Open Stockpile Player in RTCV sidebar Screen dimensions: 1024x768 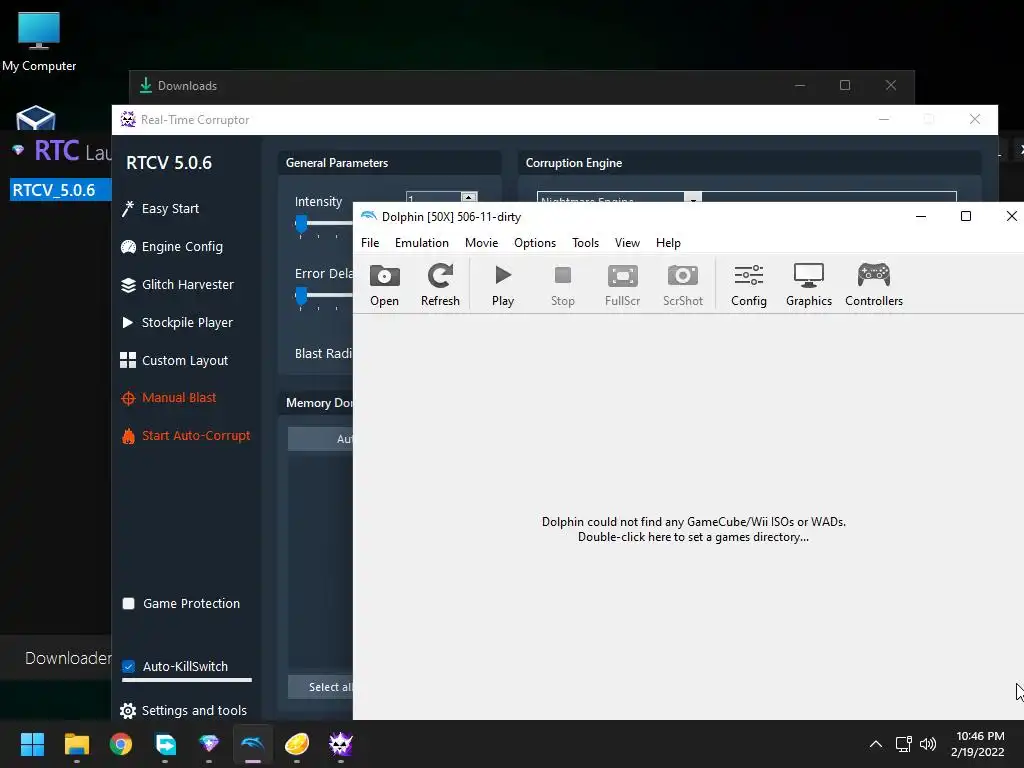pos(176,323)
